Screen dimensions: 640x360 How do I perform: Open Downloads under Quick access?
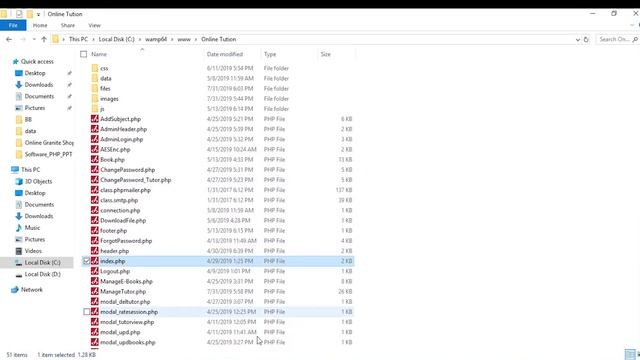(39, 84)
